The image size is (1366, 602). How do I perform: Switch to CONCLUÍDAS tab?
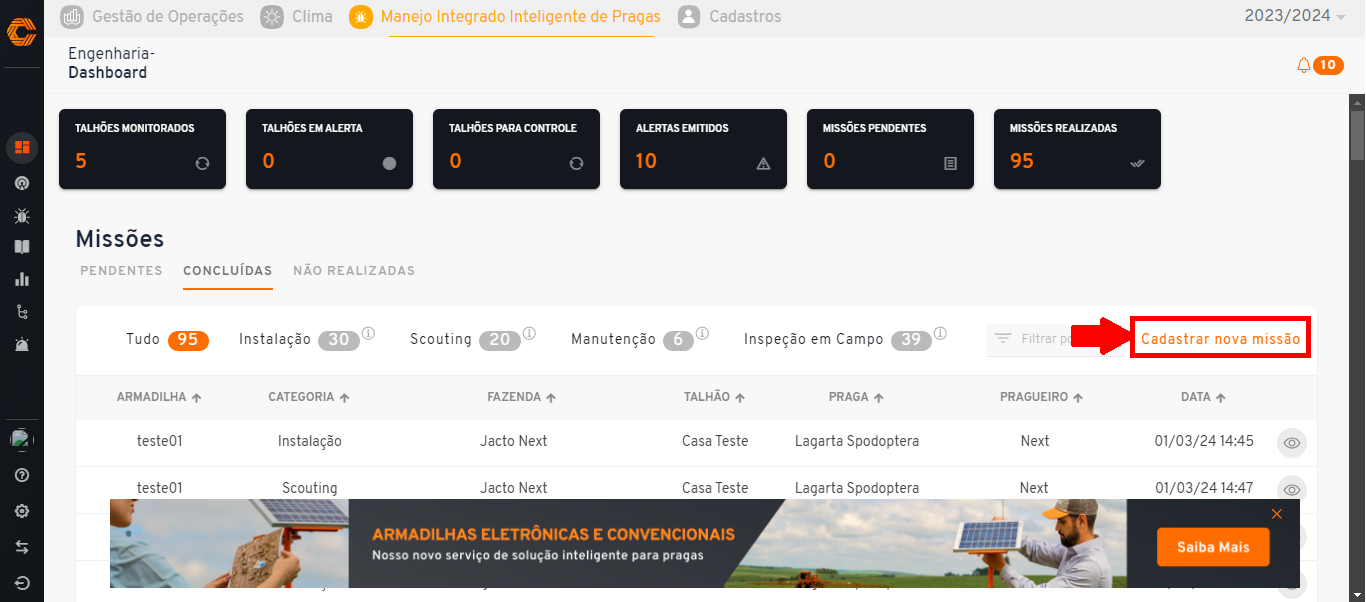228,271
